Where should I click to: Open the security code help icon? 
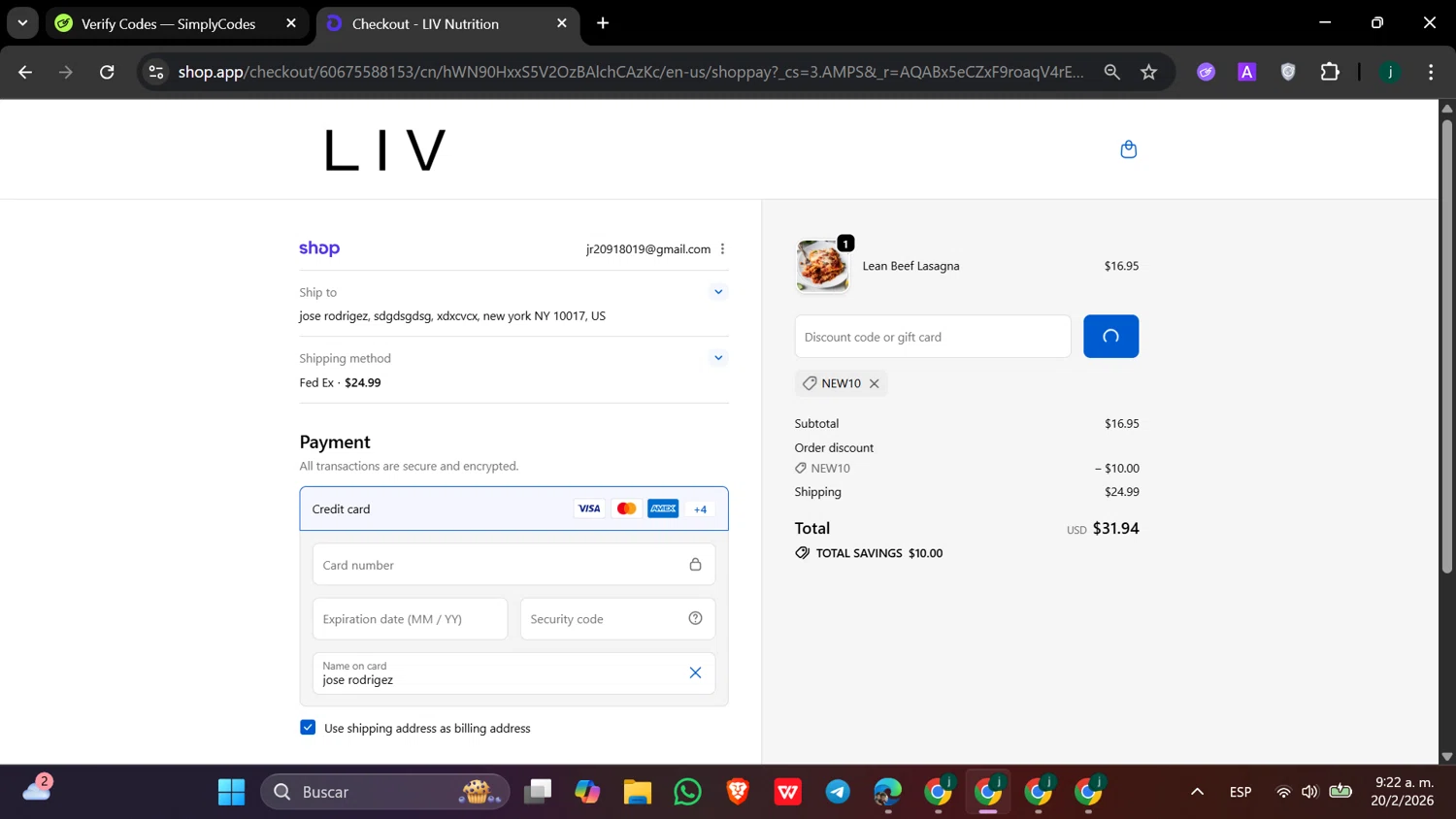coord(695,618)
